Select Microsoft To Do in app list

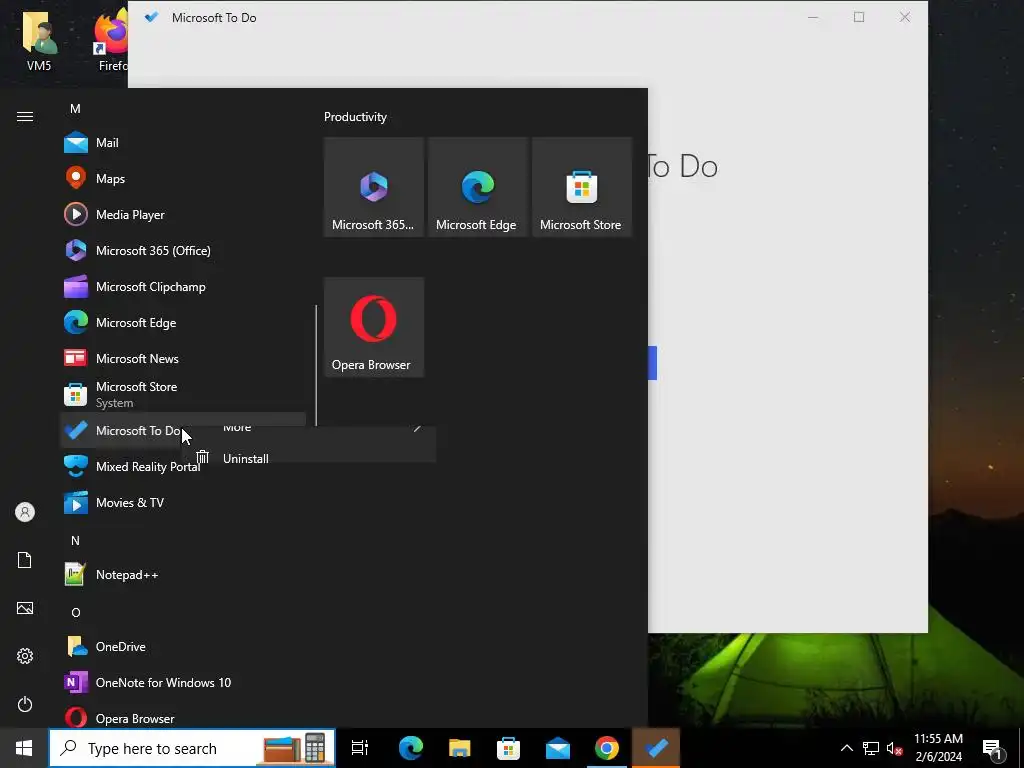click(183, 430)
